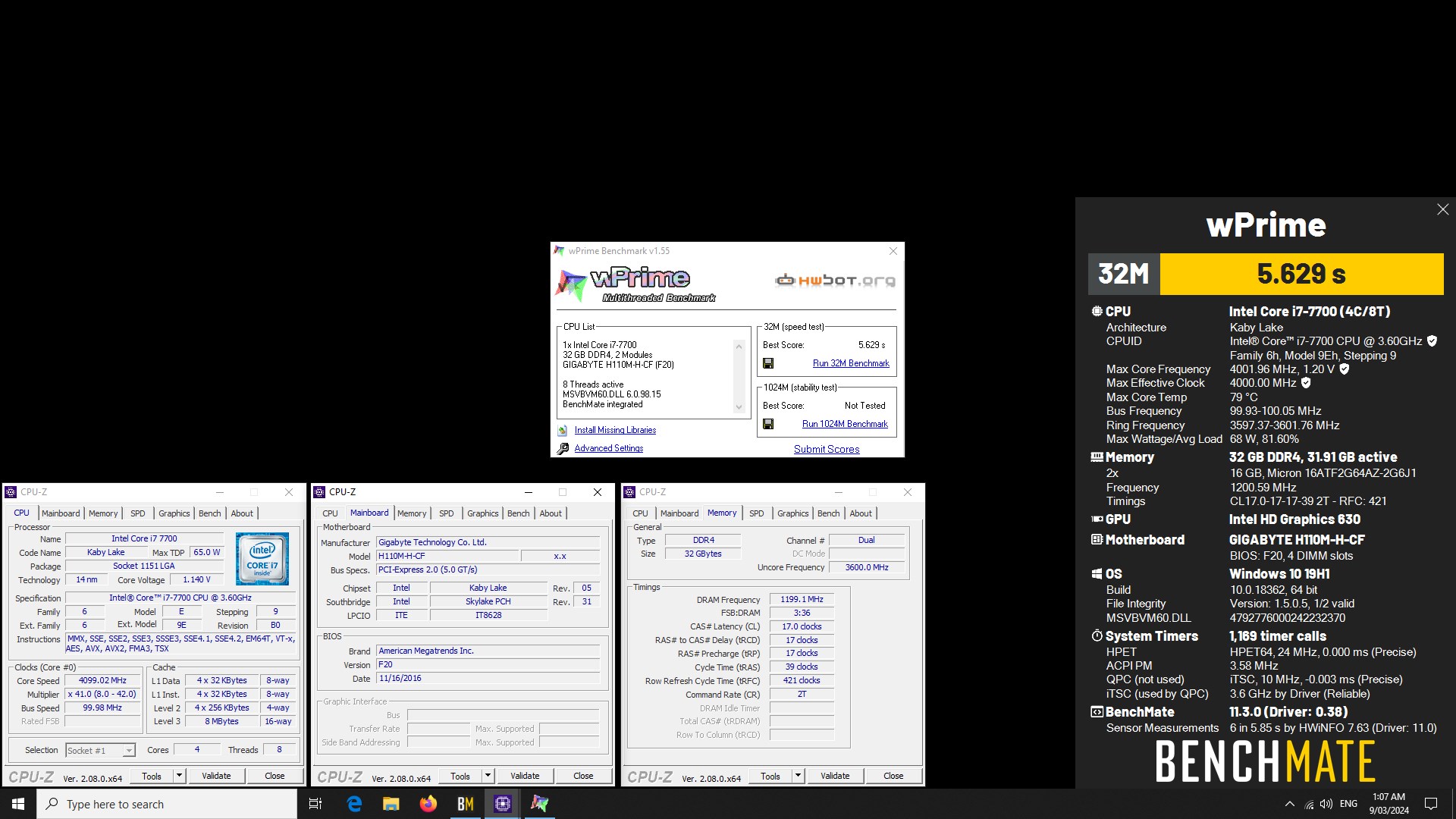
Task: Open Task View on the taskbar
Action: (315, 804)
